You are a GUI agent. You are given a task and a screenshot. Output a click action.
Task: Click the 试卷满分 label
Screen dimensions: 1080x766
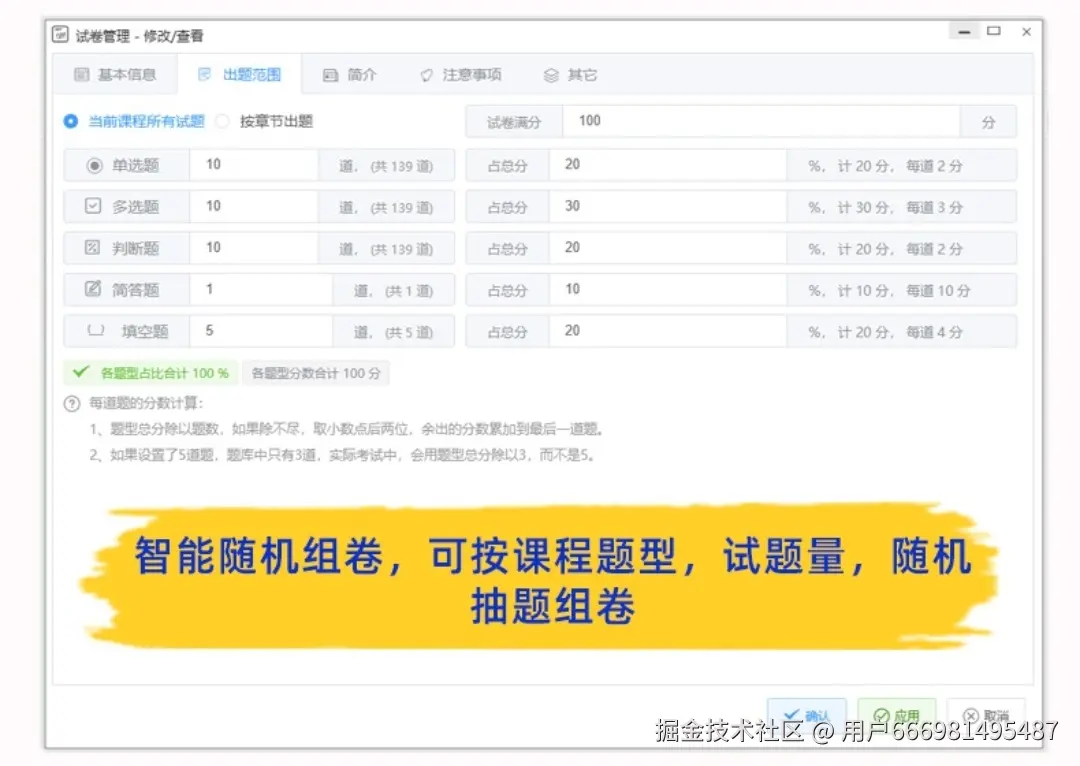coord(514,122)
